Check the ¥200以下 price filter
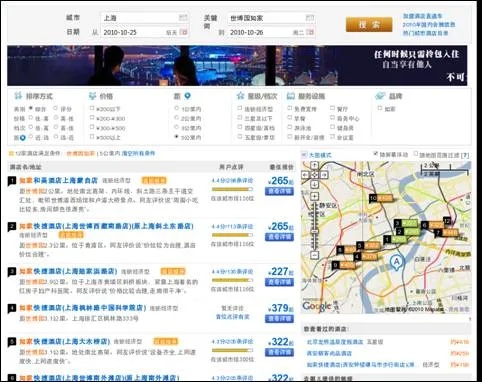This screenshot has height=382, width=482. click(92, 108)
